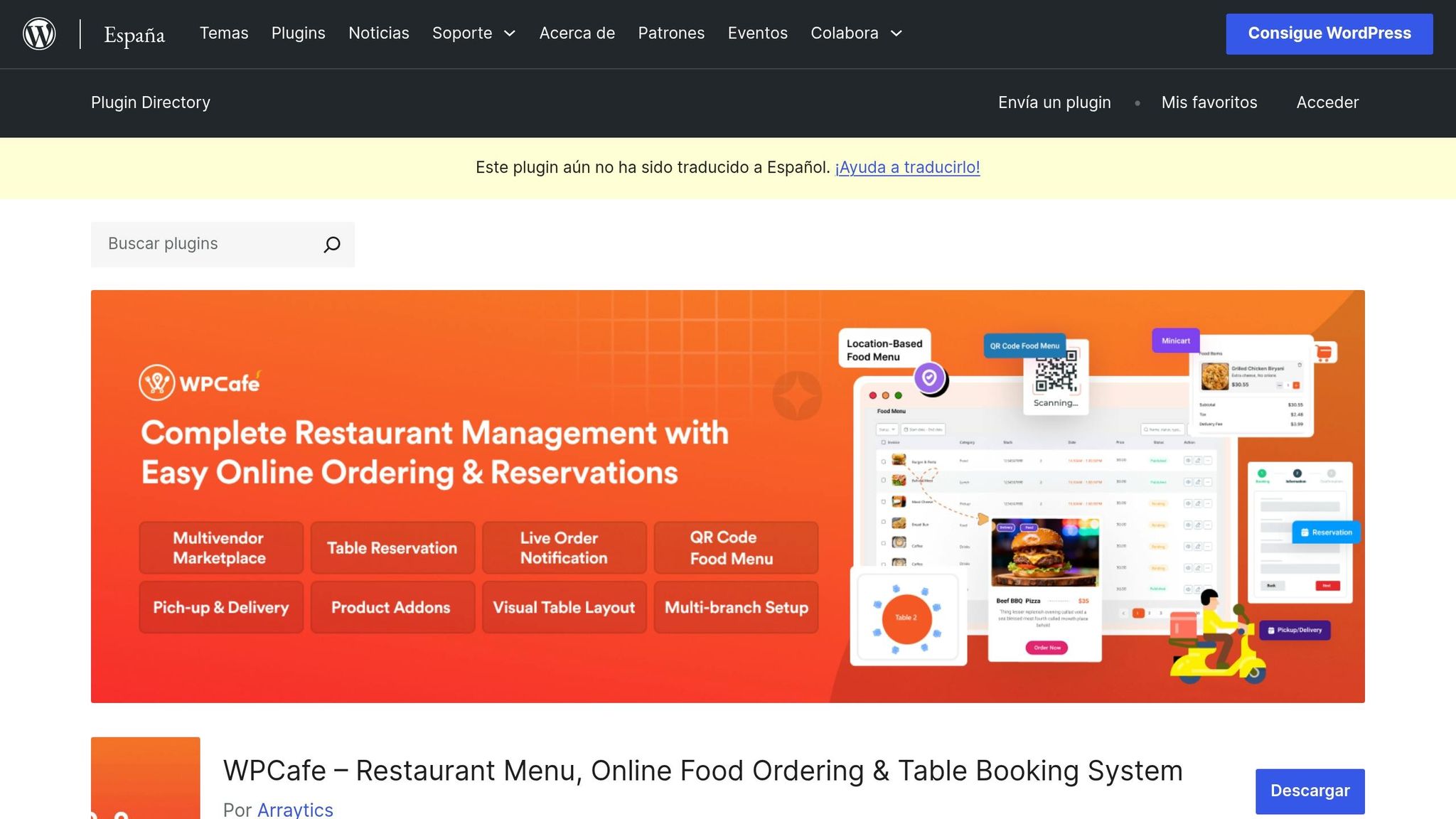Open the Acerca de page
This screenshot has height=819, width=1456.
tap(577, 33)
